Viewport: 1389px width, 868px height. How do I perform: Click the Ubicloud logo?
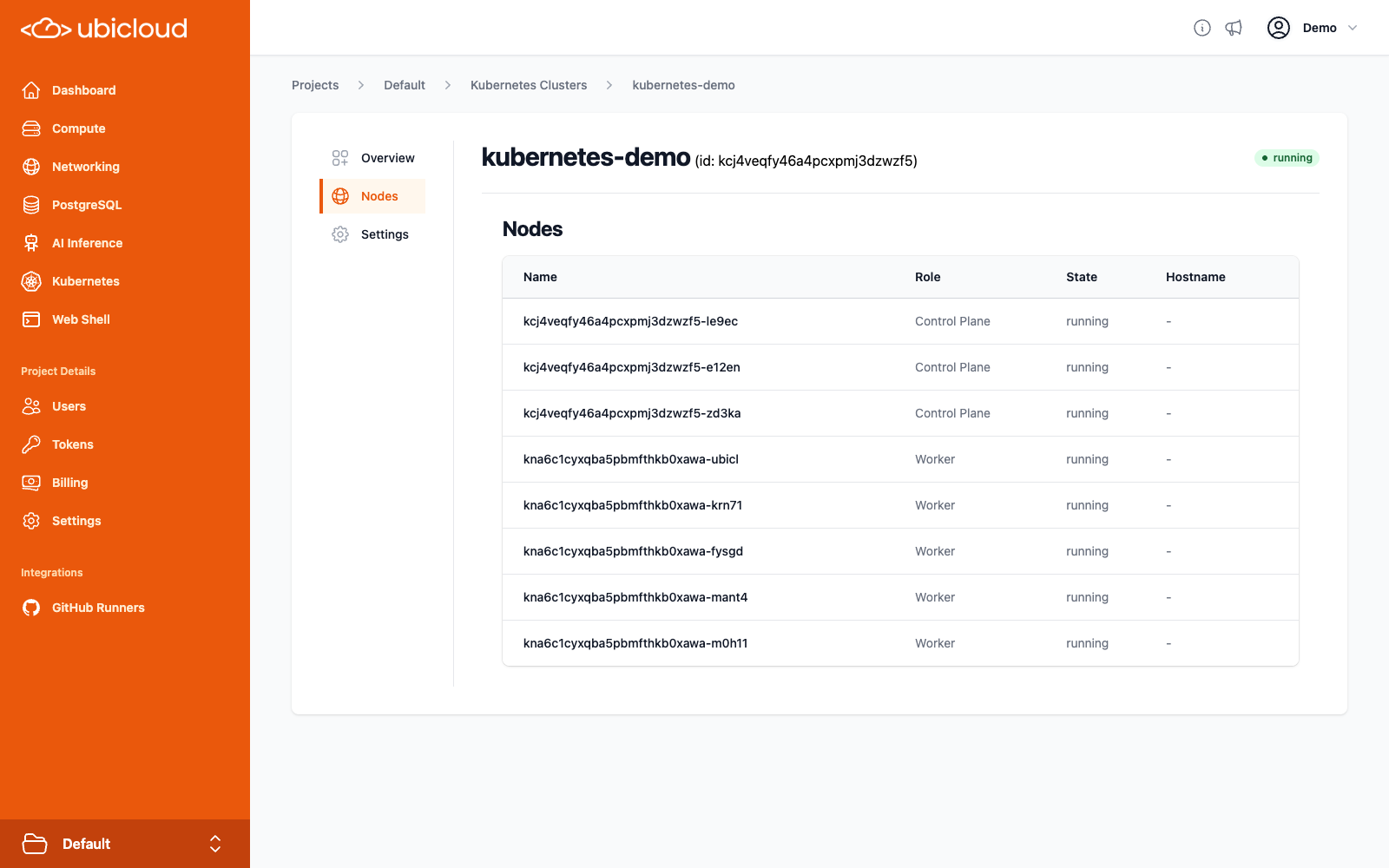(104, 29)
